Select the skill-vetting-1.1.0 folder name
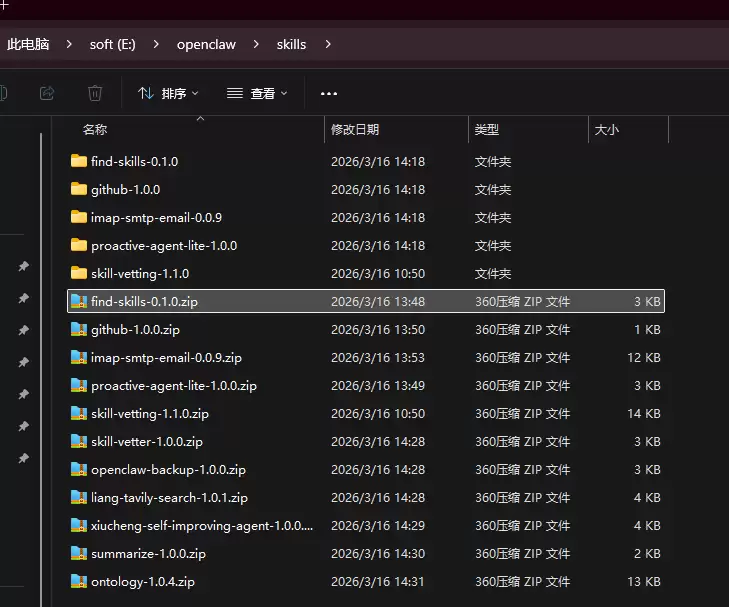 [140, 273]
